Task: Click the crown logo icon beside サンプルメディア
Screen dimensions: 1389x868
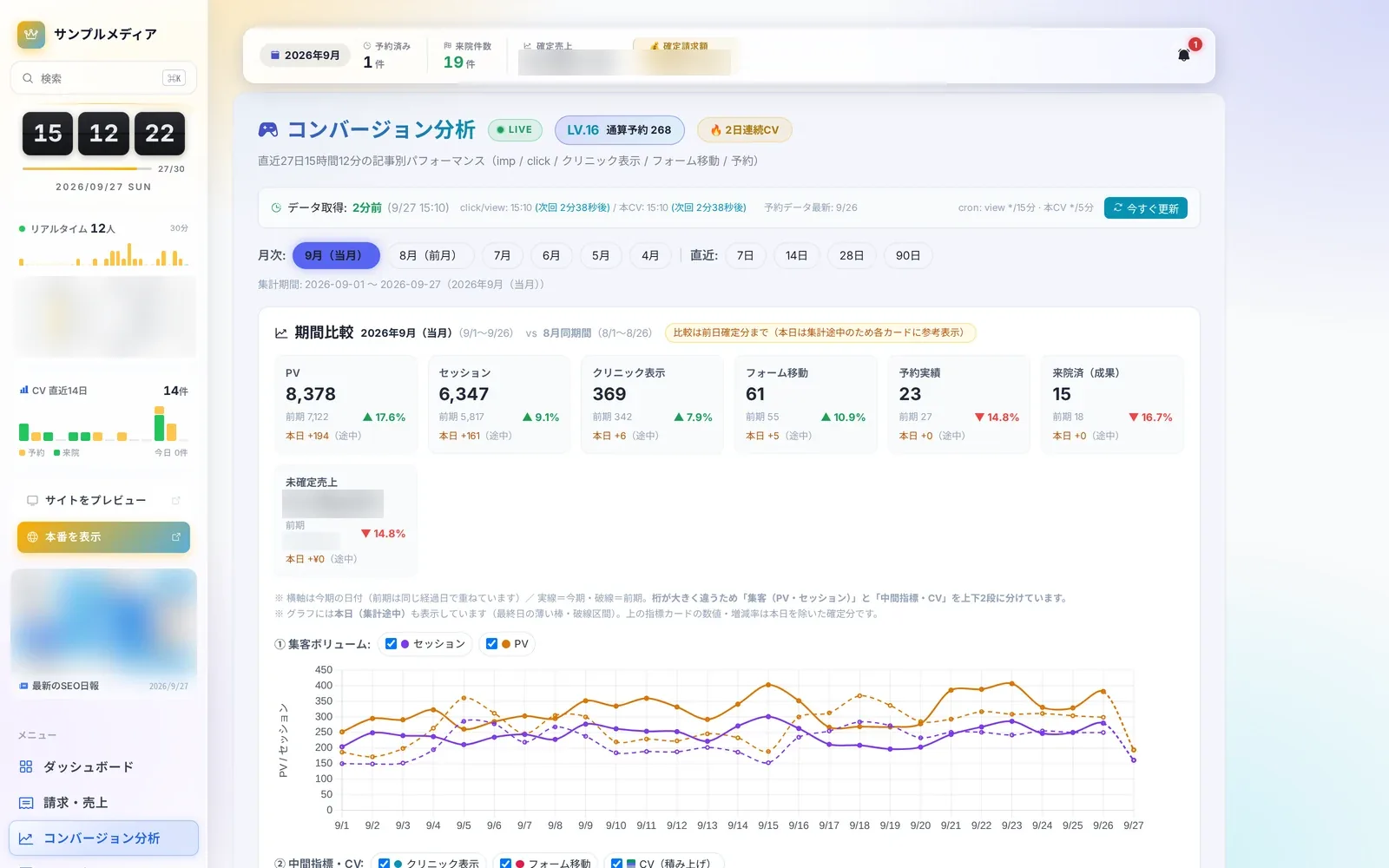Action: tap(31, 35)
